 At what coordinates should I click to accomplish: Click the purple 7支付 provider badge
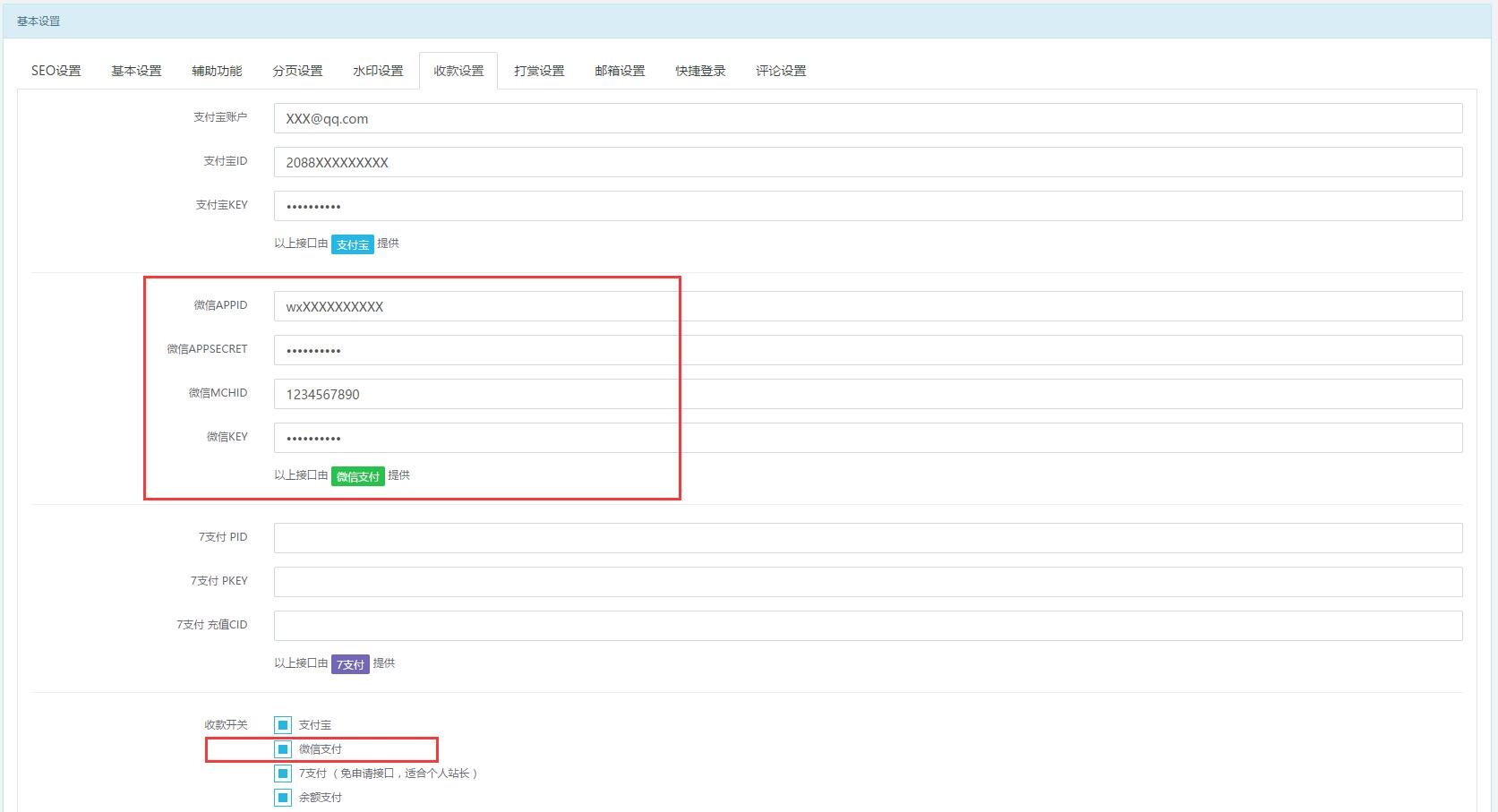[x=350, y=664]
